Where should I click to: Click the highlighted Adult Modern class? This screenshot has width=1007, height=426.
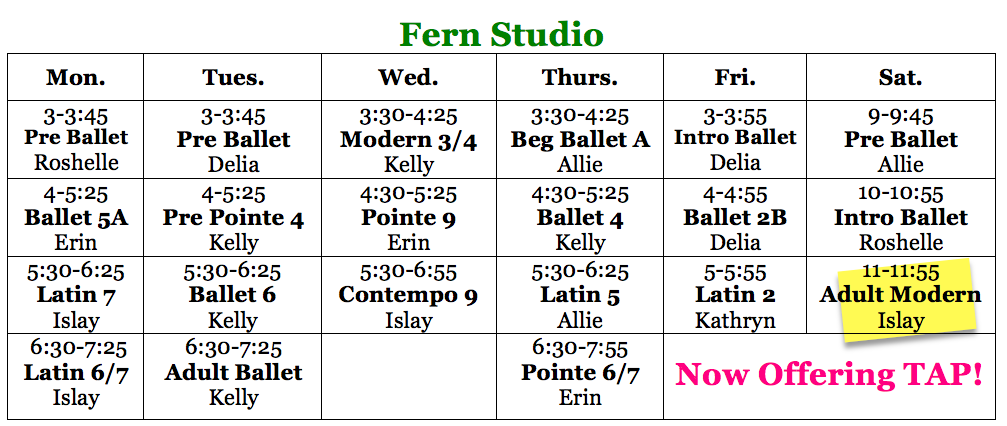click(900, 295)
